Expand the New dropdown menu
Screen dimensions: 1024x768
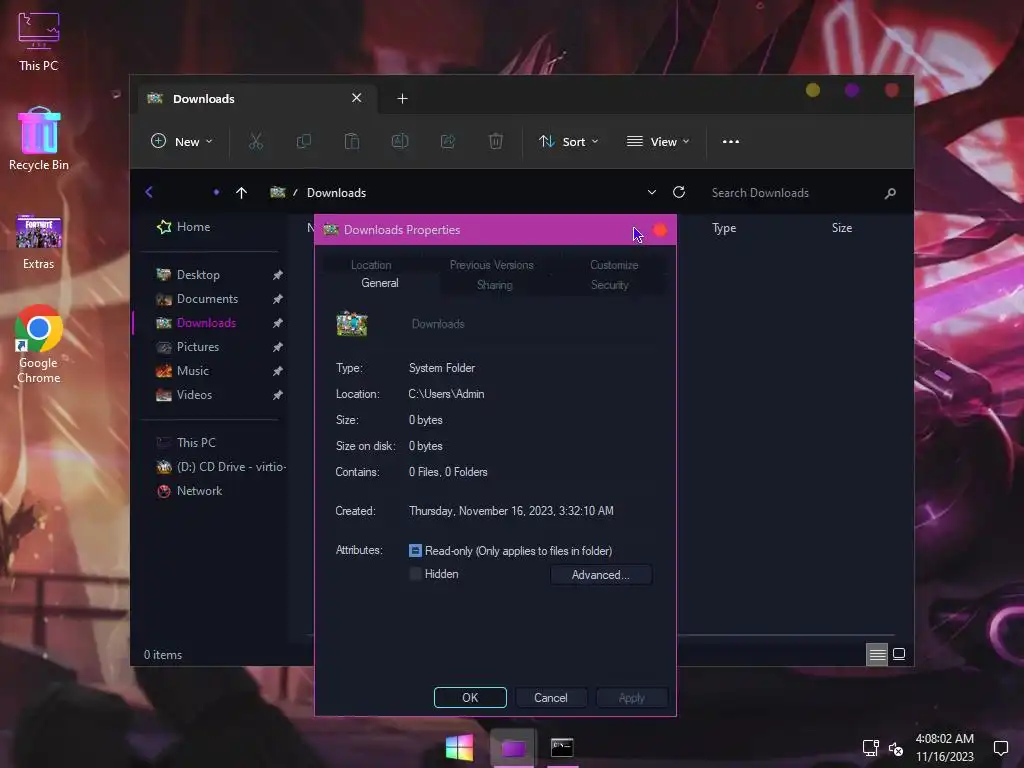pos(182,141)
